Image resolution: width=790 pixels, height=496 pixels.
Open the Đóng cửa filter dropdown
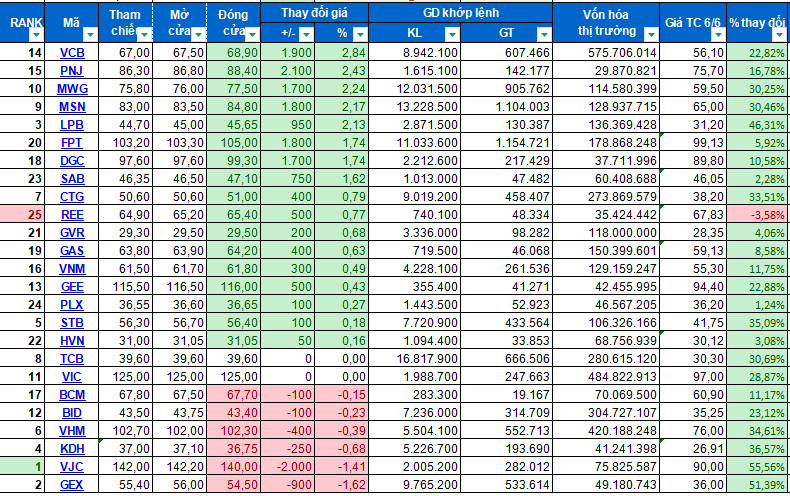[252, 34]
